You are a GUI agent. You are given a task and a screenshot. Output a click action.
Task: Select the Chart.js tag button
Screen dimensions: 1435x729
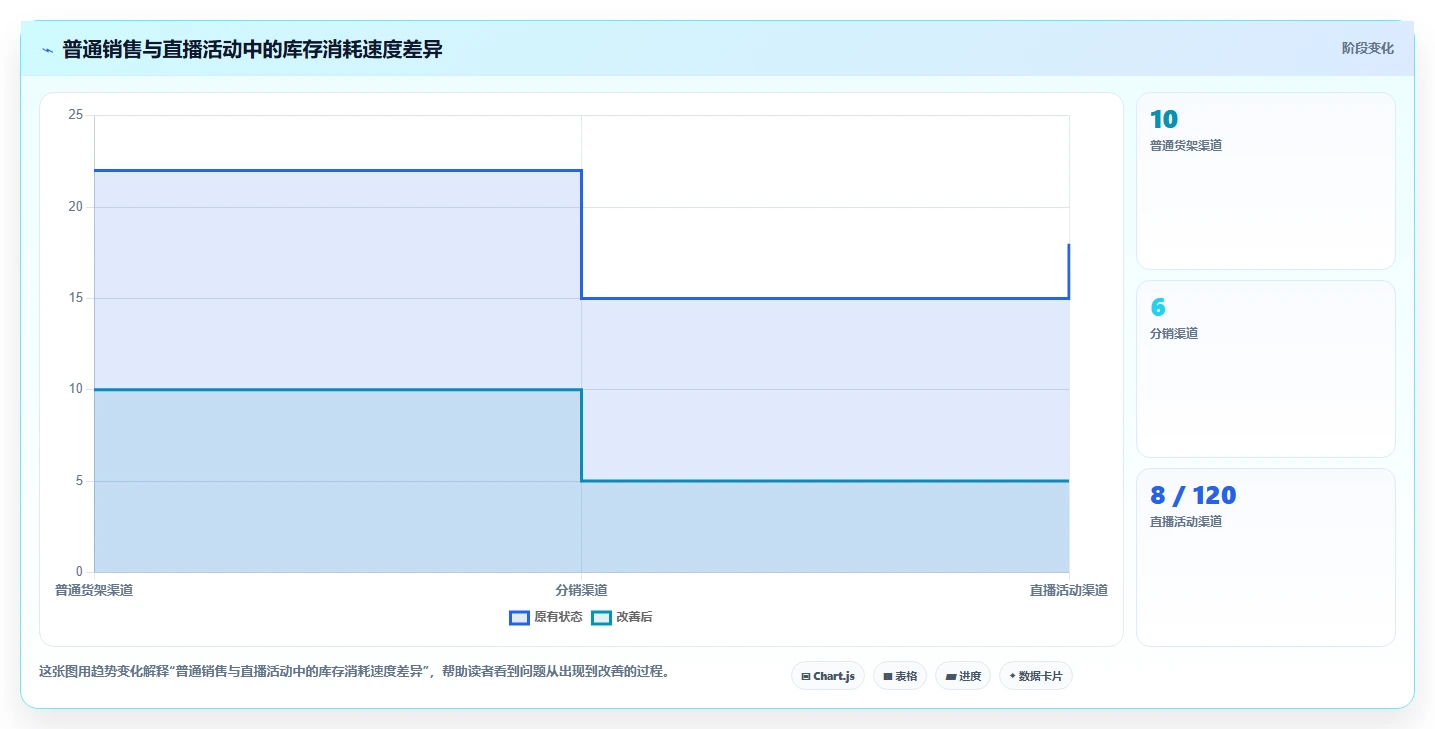pos(828,676)
